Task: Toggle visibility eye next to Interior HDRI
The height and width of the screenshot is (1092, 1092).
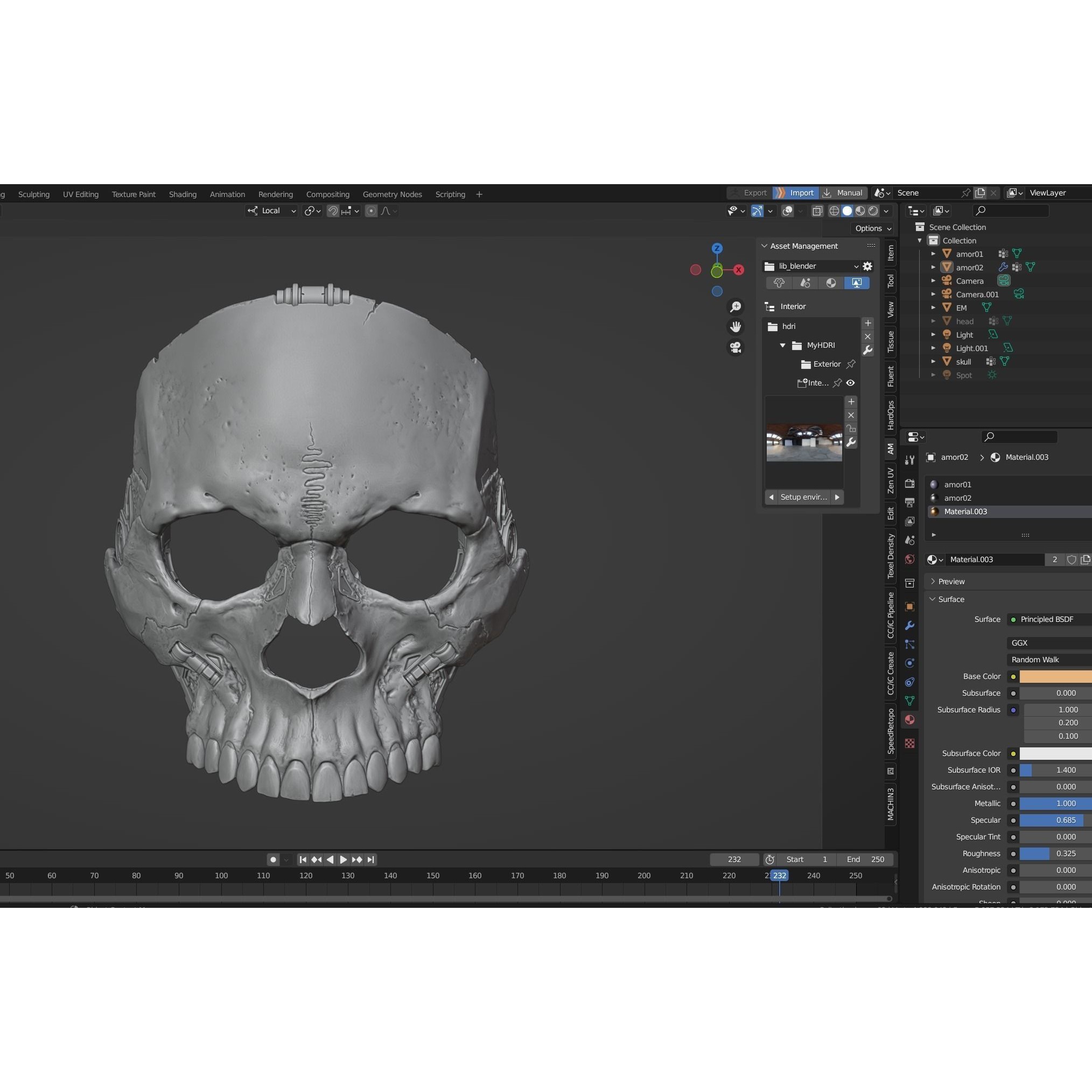Action: [851, 383]
